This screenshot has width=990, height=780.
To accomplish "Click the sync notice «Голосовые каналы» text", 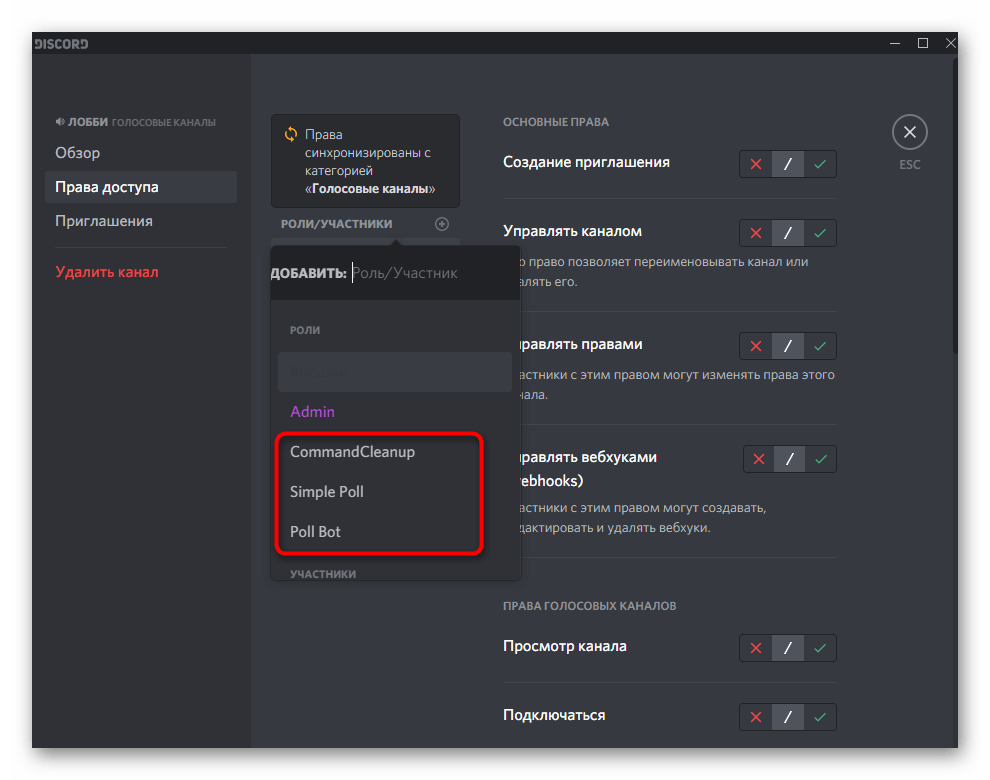I will point(370,189).
